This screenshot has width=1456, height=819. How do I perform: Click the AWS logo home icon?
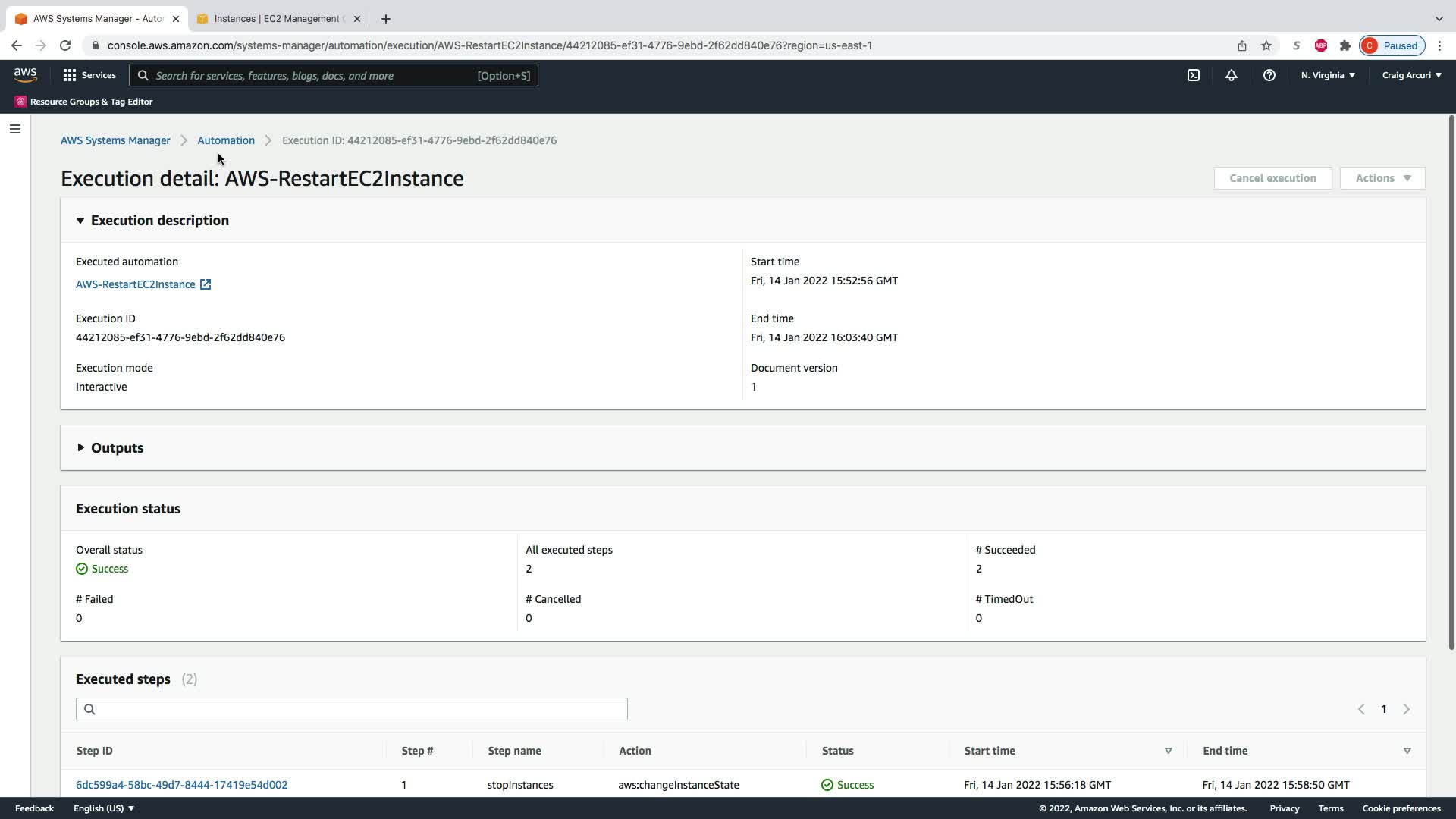tap(25, 74)
